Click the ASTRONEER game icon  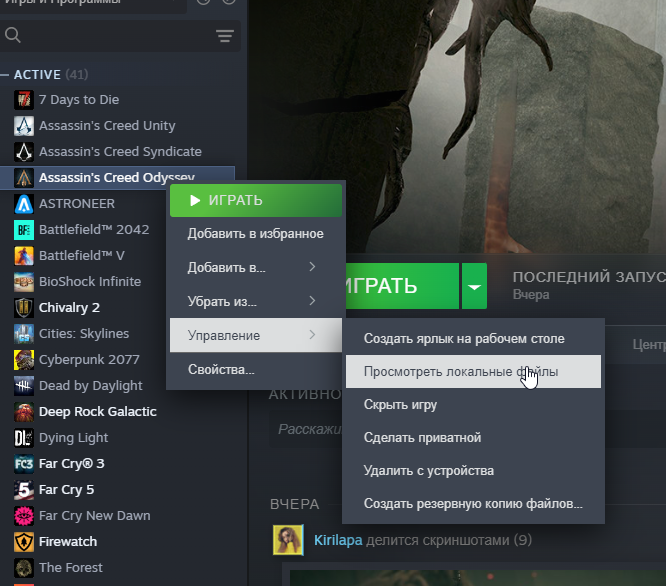click(24, 204)
